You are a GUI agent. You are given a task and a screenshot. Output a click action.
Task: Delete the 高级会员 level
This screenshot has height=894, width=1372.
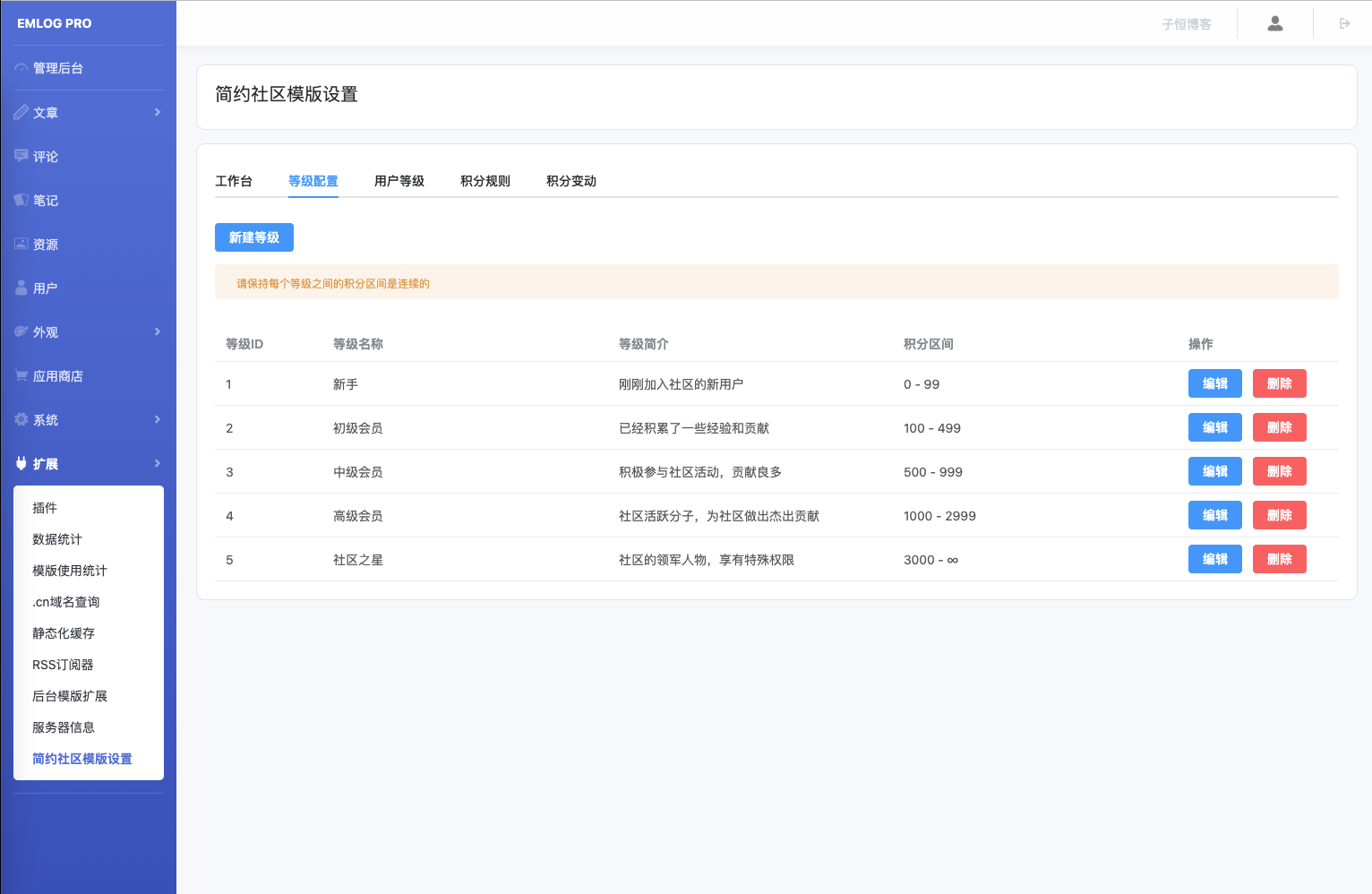1280,515
